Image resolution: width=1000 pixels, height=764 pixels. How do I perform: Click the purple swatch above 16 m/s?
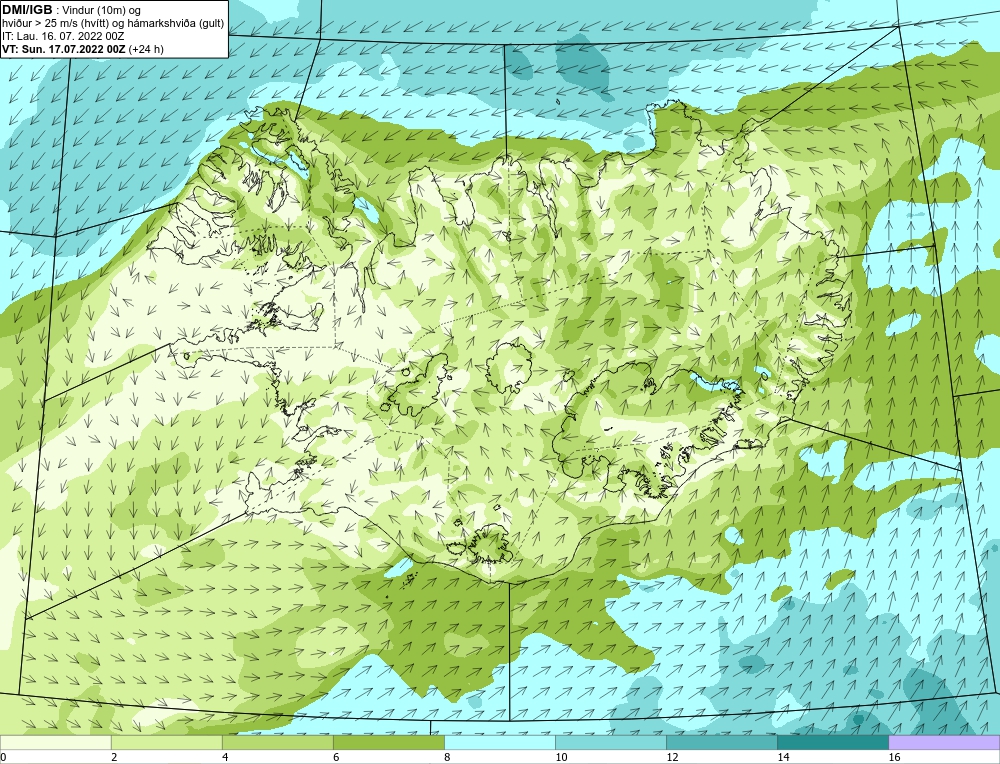point(944,742)
